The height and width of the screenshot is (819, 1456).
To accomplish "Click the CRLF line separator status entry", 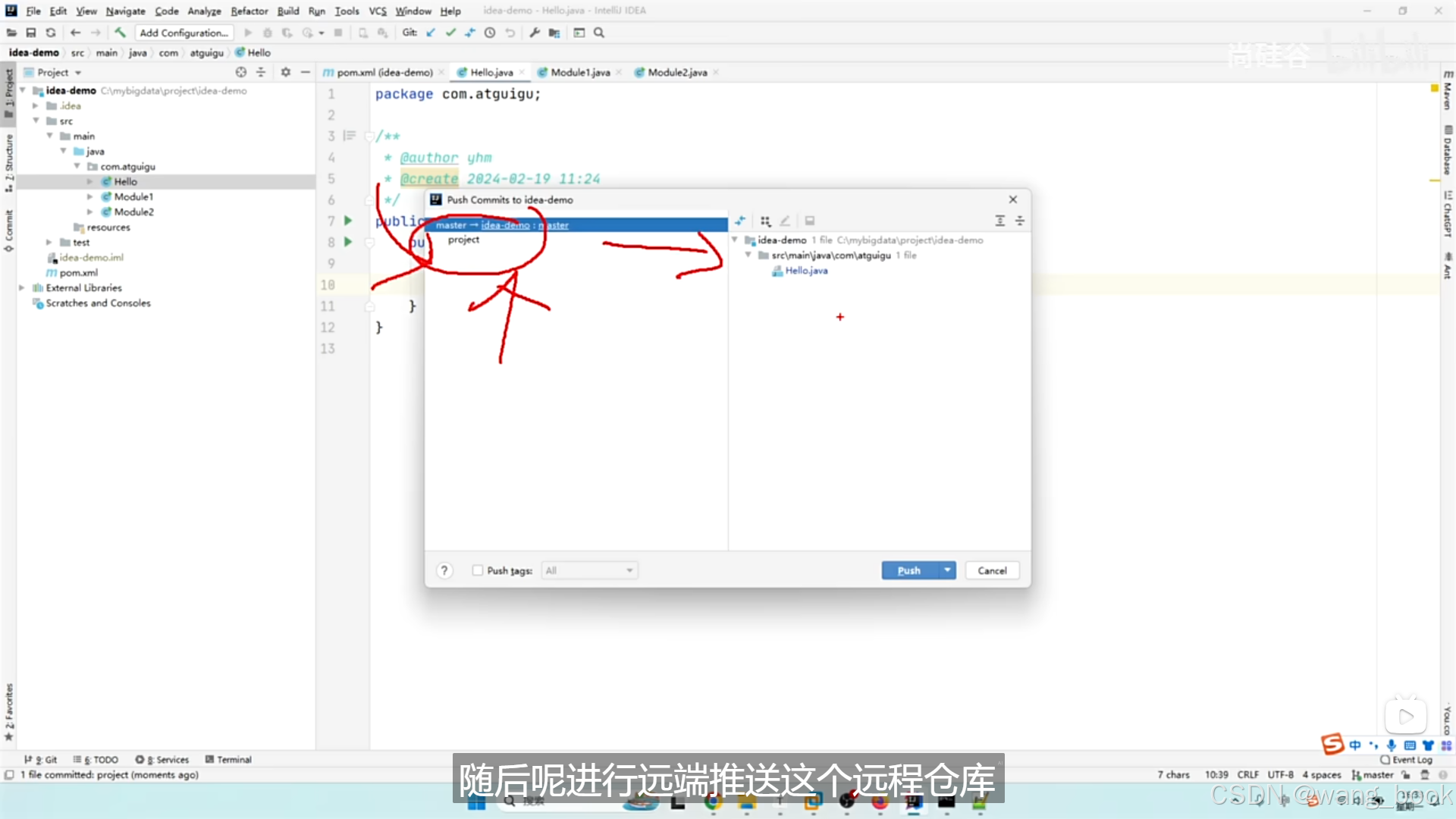I will (x=1247, y=774).
